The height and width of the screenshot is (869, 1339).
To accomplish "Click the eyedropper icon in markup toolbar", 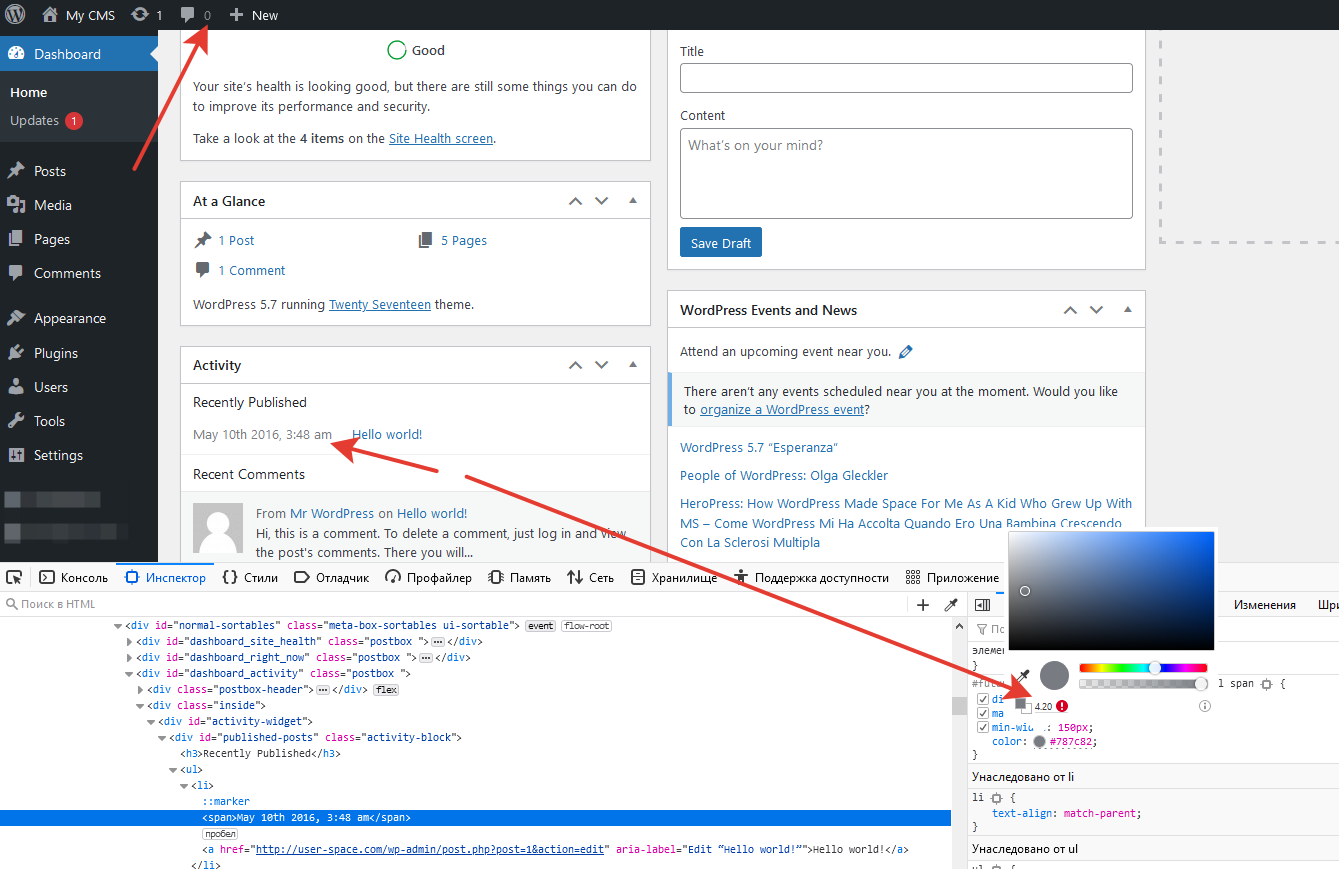I will pyautogui.click(x=951, y=604).
